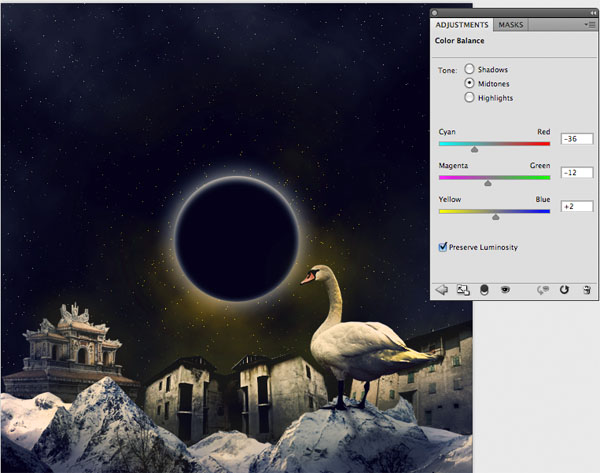Toggle adjustment layer visibility eye icon
This screenshot has height=473, width=600.
click(x=505, y=290)
